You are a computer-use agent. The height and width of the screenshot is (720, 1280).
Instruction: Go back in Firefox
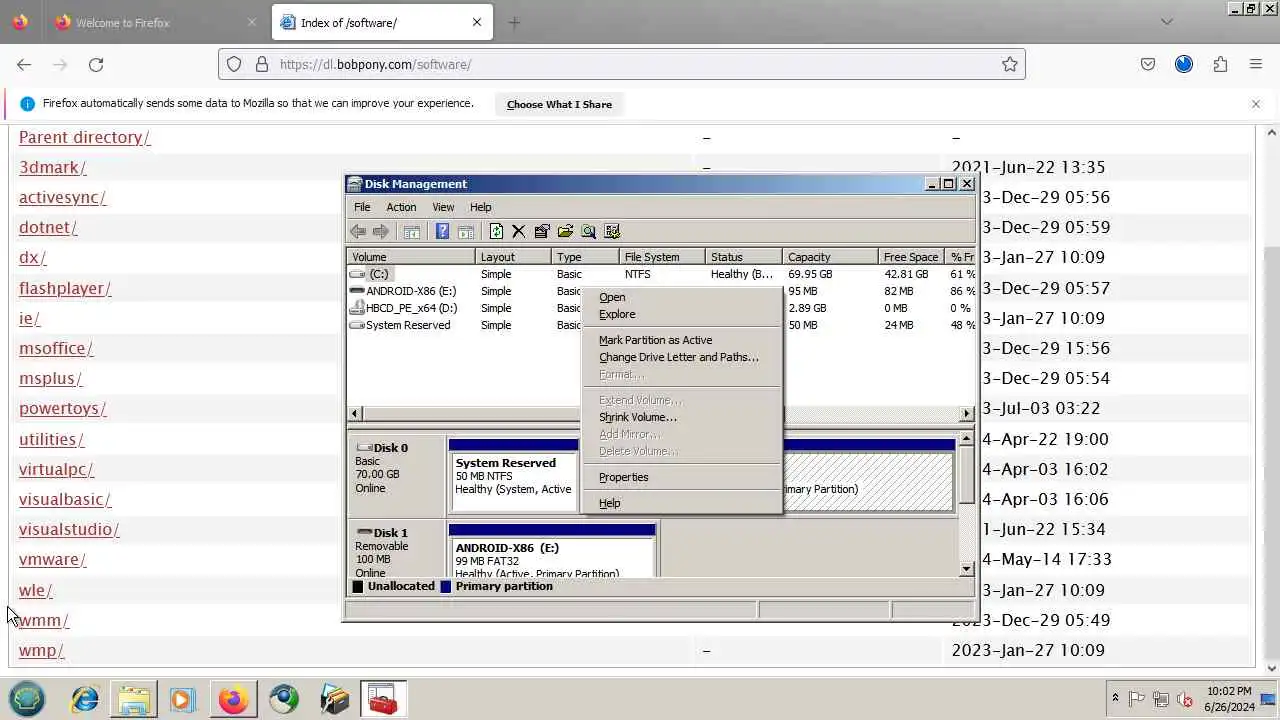coord(24,64)
